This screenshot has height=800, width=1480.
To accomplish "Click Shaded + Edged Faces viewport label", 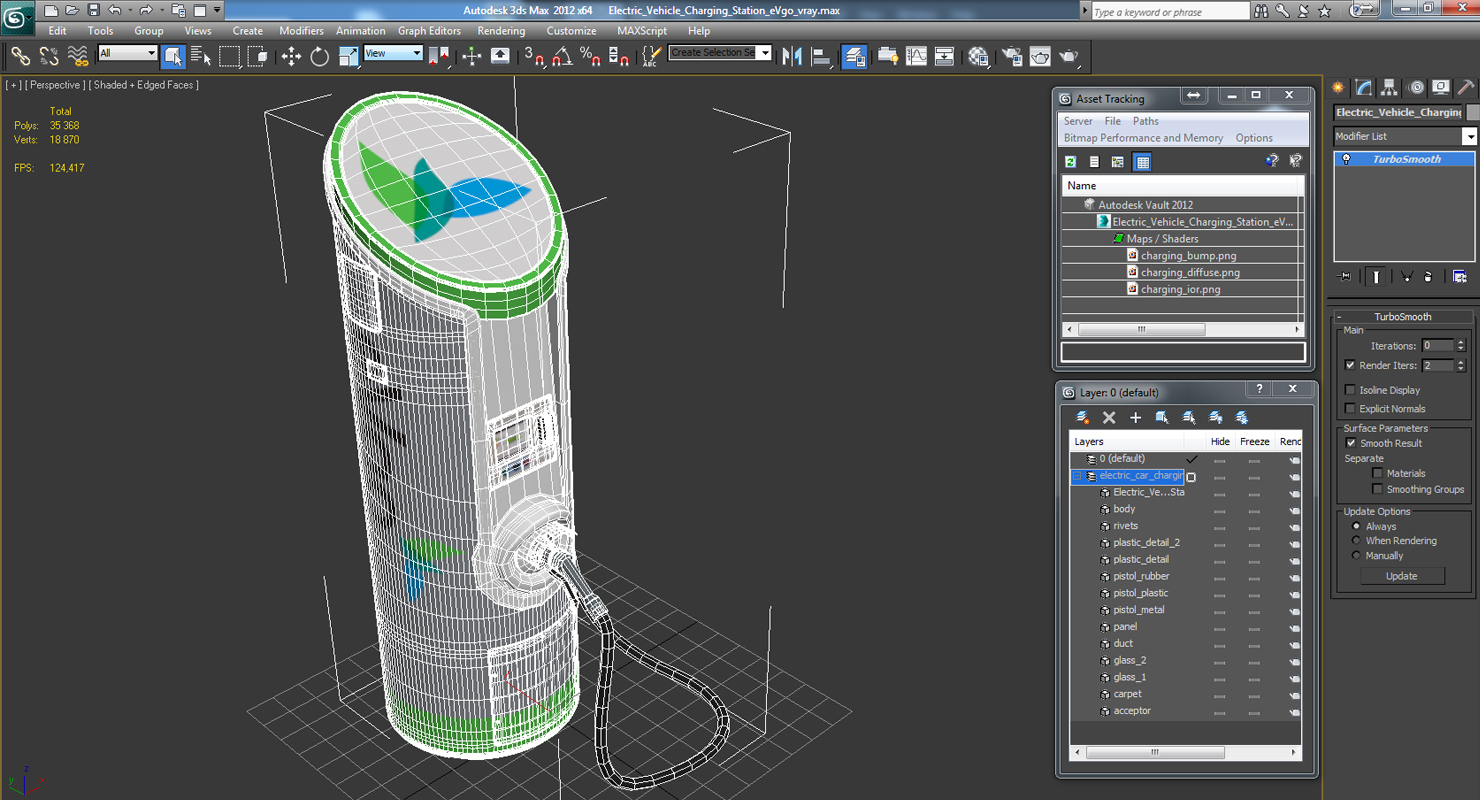I will click(145, 85).
